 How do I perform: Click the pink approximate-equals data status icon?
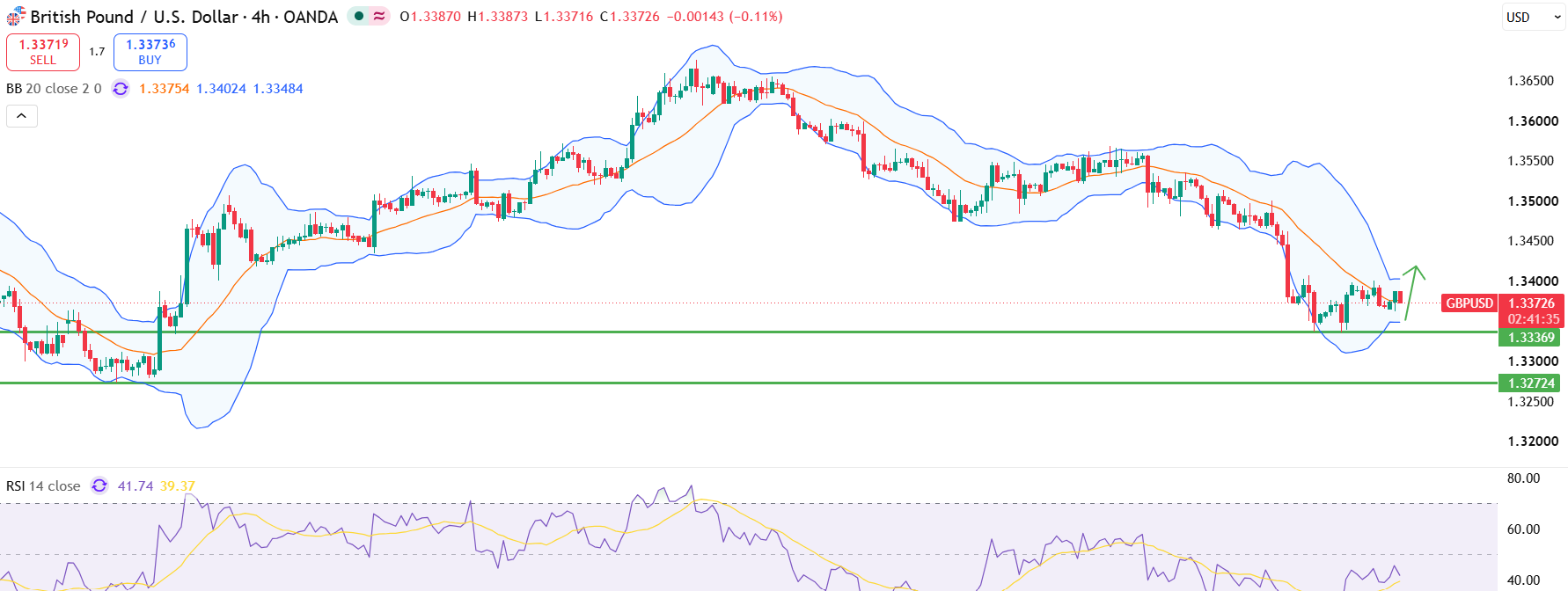379,16
